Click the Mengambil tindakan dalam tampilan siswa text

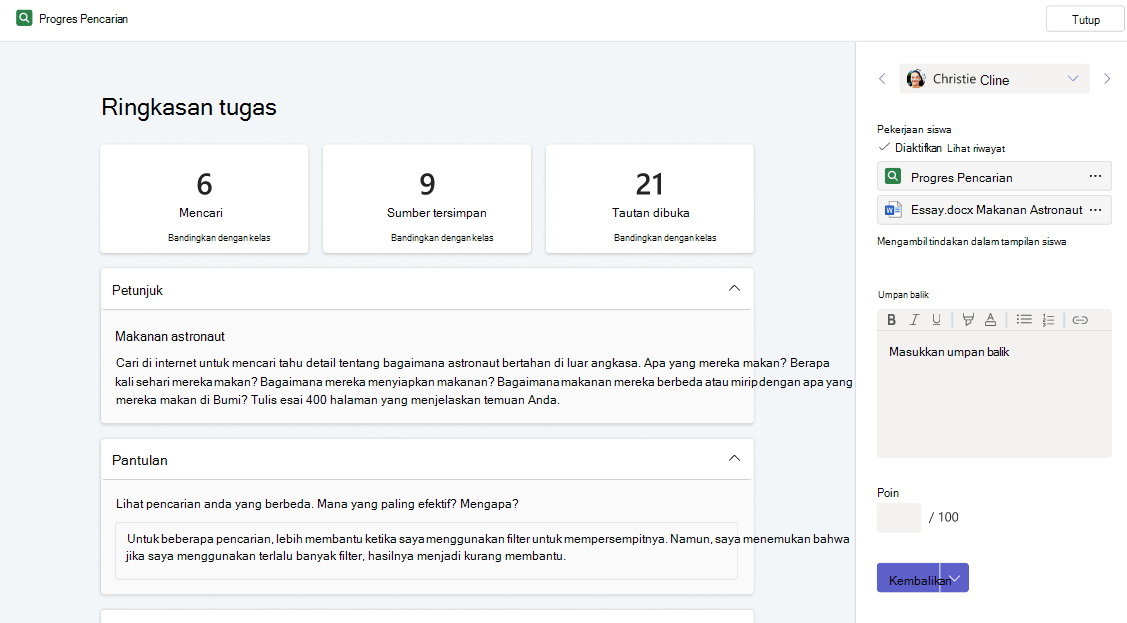click(x=971, y=241)
